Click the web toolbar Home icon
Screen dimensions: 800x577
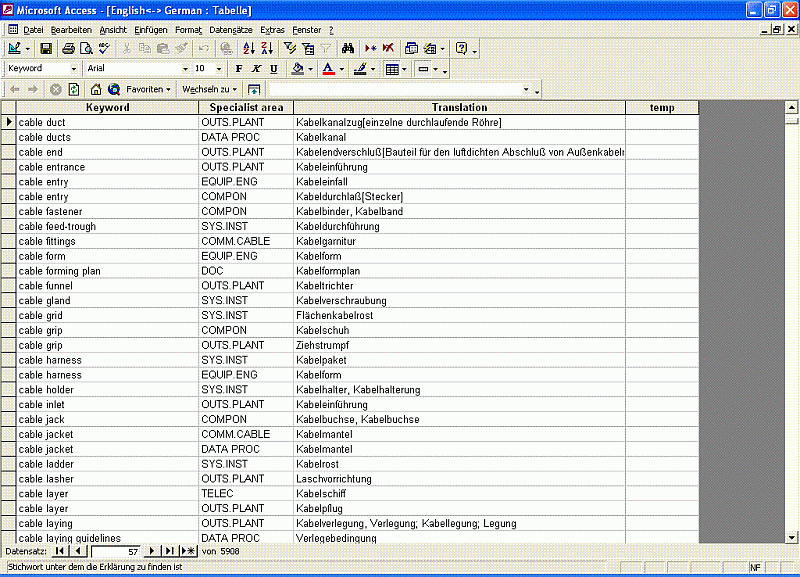tap(96, 89)
